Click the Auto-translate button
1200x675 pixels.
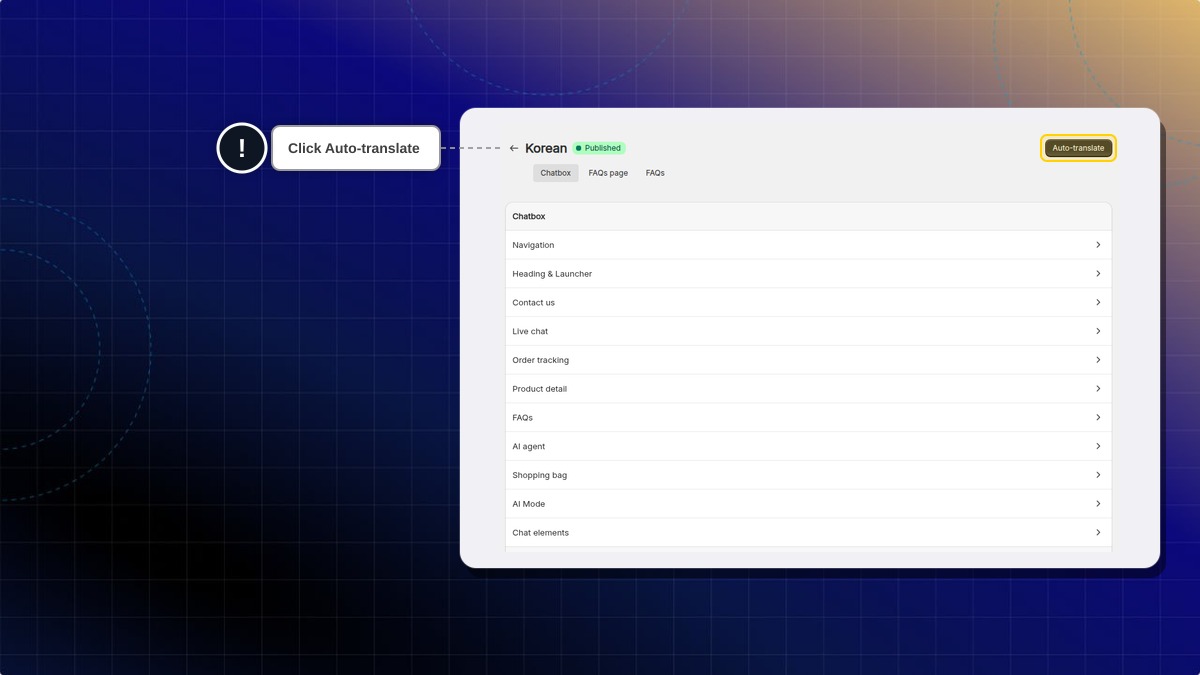point(1078,148)
